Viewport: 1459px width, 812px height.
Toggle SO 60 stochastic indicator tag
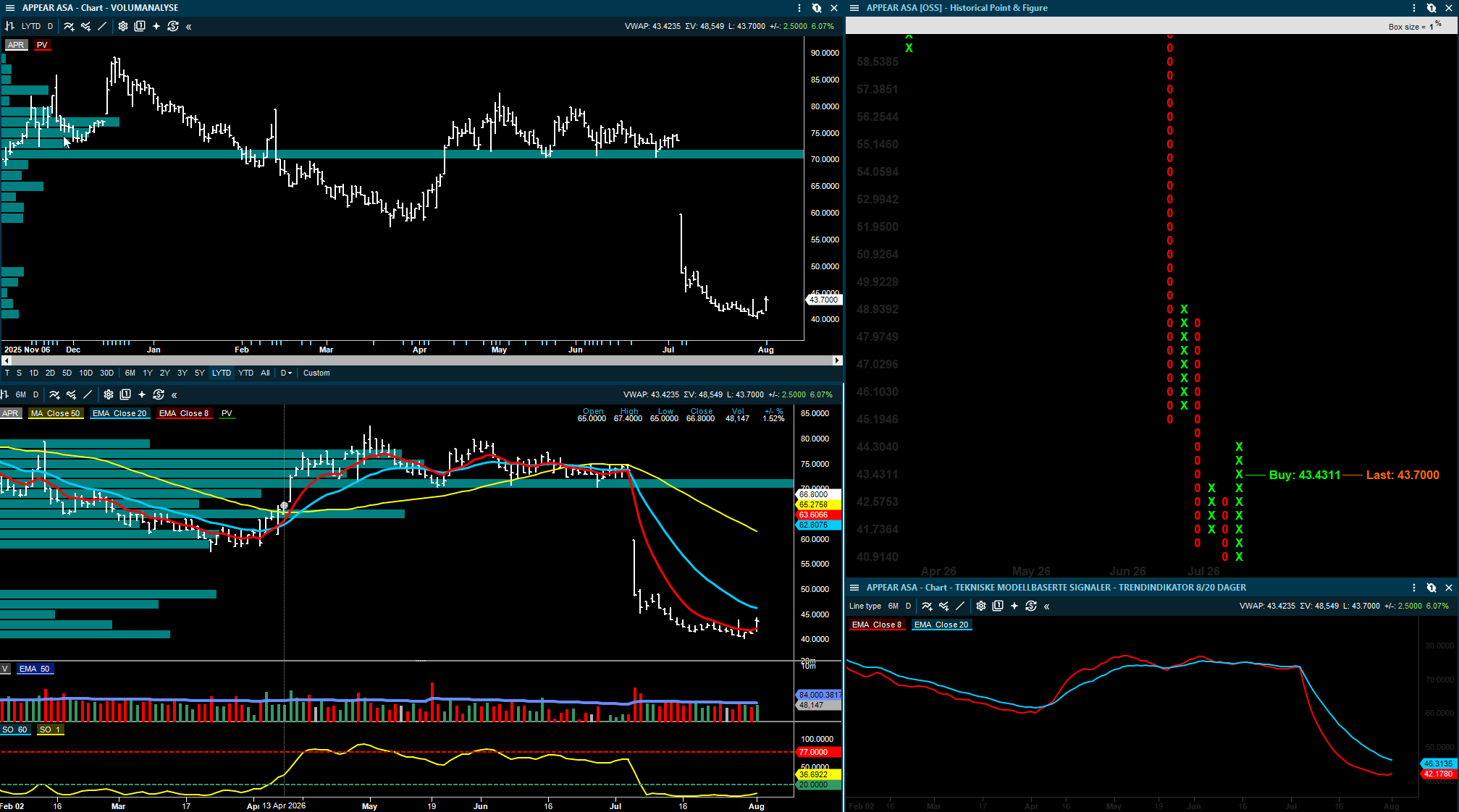click(x=14, y=729)
